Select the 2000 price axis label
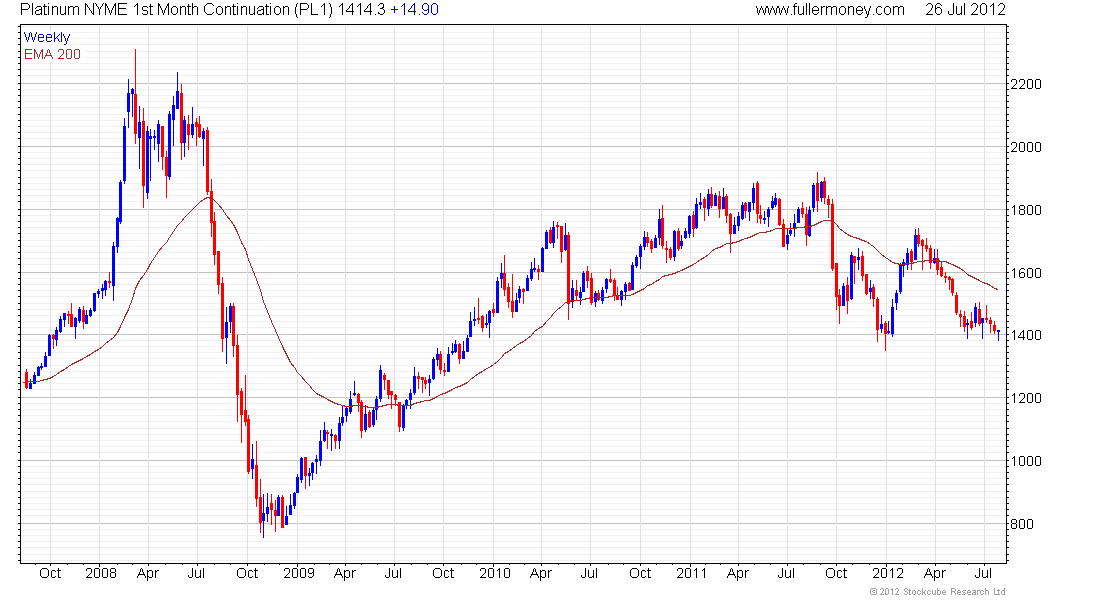 coord(1026,147)
